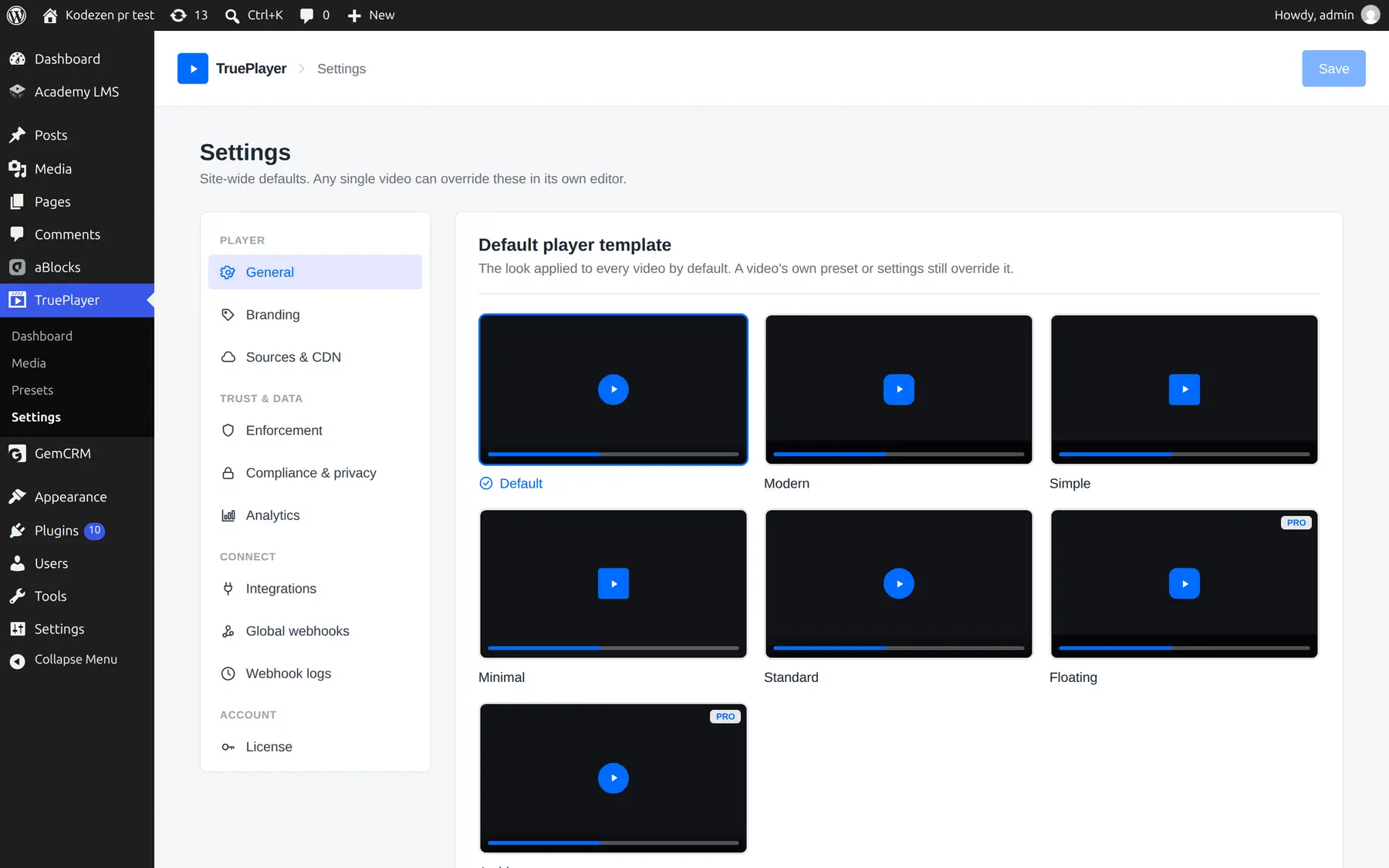Click the Appearance paintbrush icon
1389x868 pixels.
point(17,498)
